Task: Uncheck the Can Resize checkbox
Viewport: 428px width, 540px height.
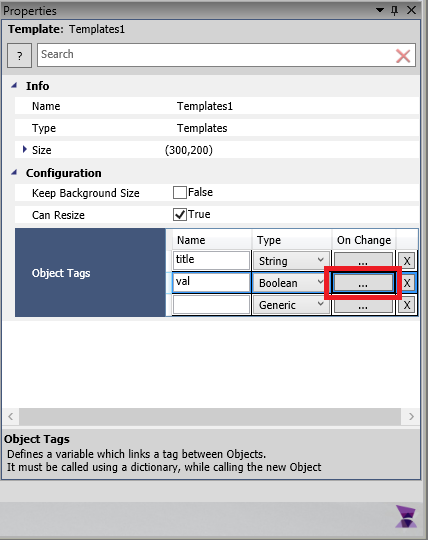Action: (x=179, y=215)
